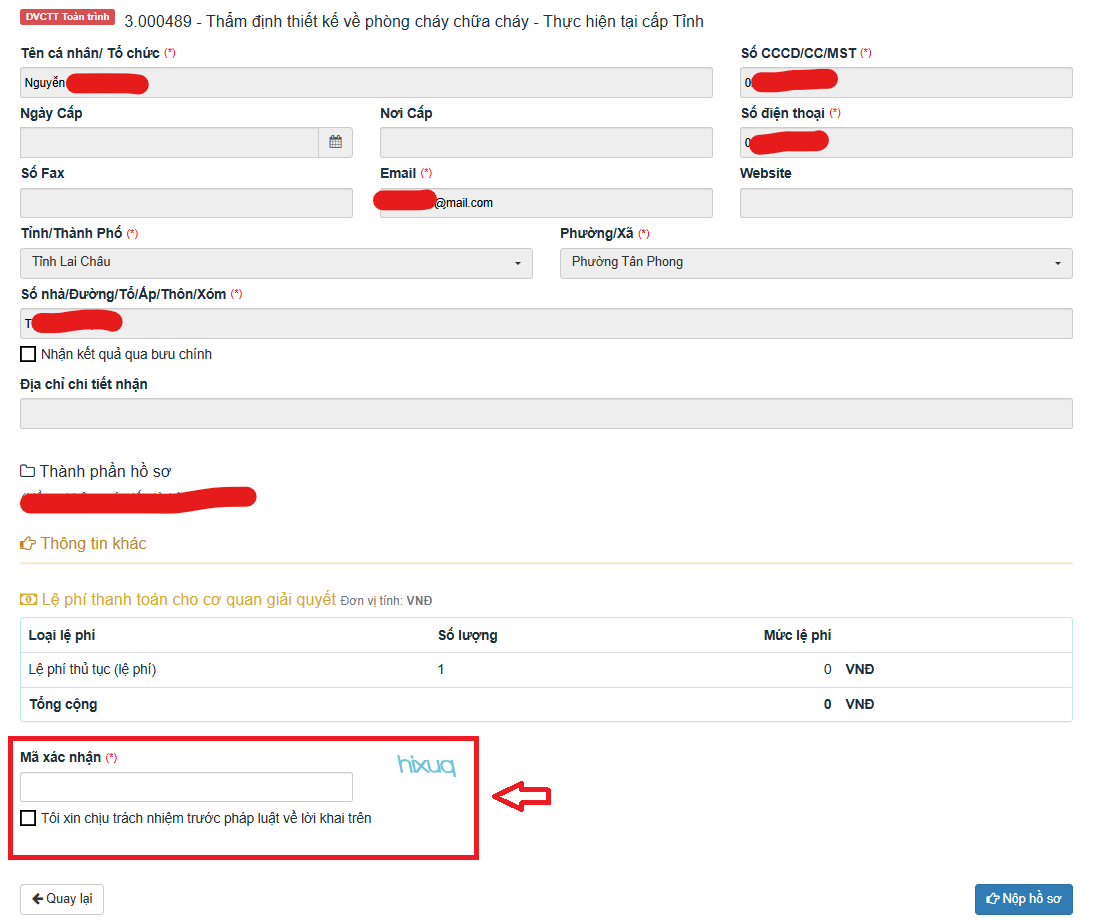Click the Website input field
The width and height of the screenshot is (1095, 922).
click(x=906, y=203)
